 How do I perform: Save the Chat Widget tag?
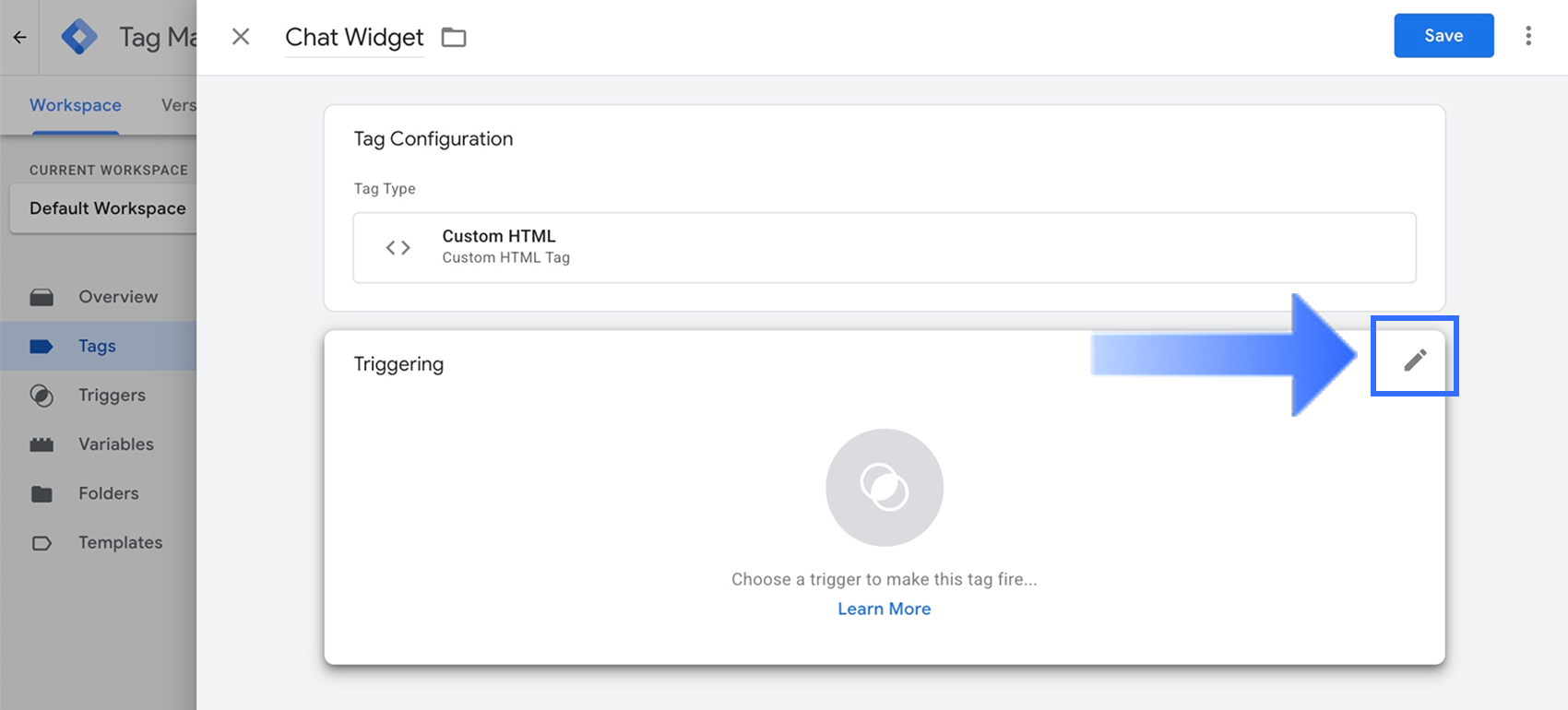1443,36
